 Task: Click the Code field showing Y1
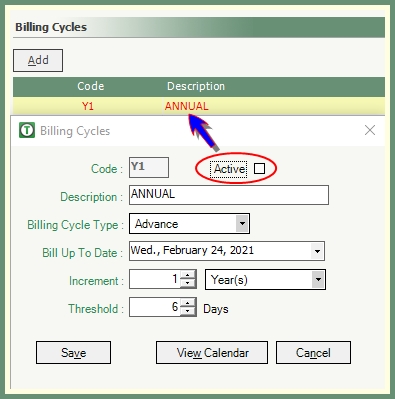coord(149,167)
